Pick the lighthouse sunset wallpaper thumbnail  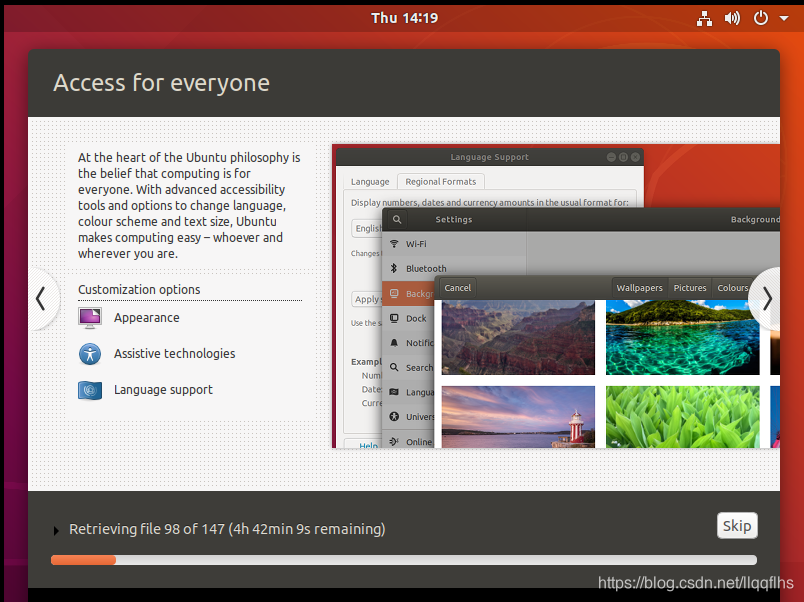click(518, 417)
